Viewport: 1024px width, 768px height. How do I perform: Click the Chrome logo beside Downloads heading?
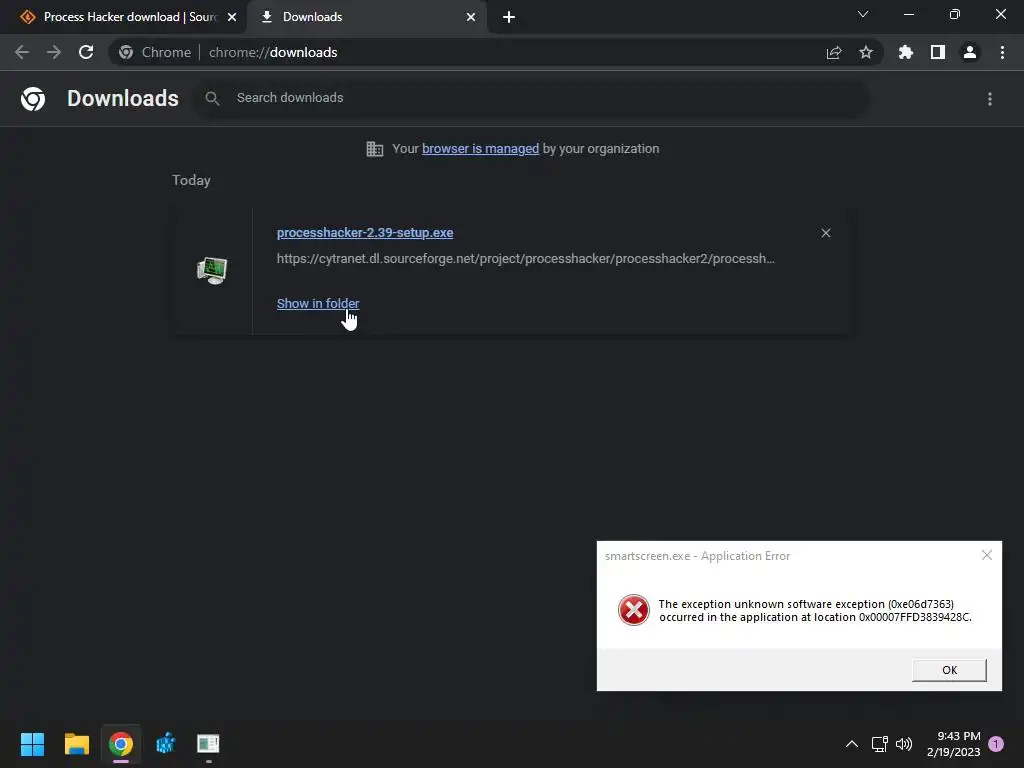pyautogui.click(x=33, y=99)
